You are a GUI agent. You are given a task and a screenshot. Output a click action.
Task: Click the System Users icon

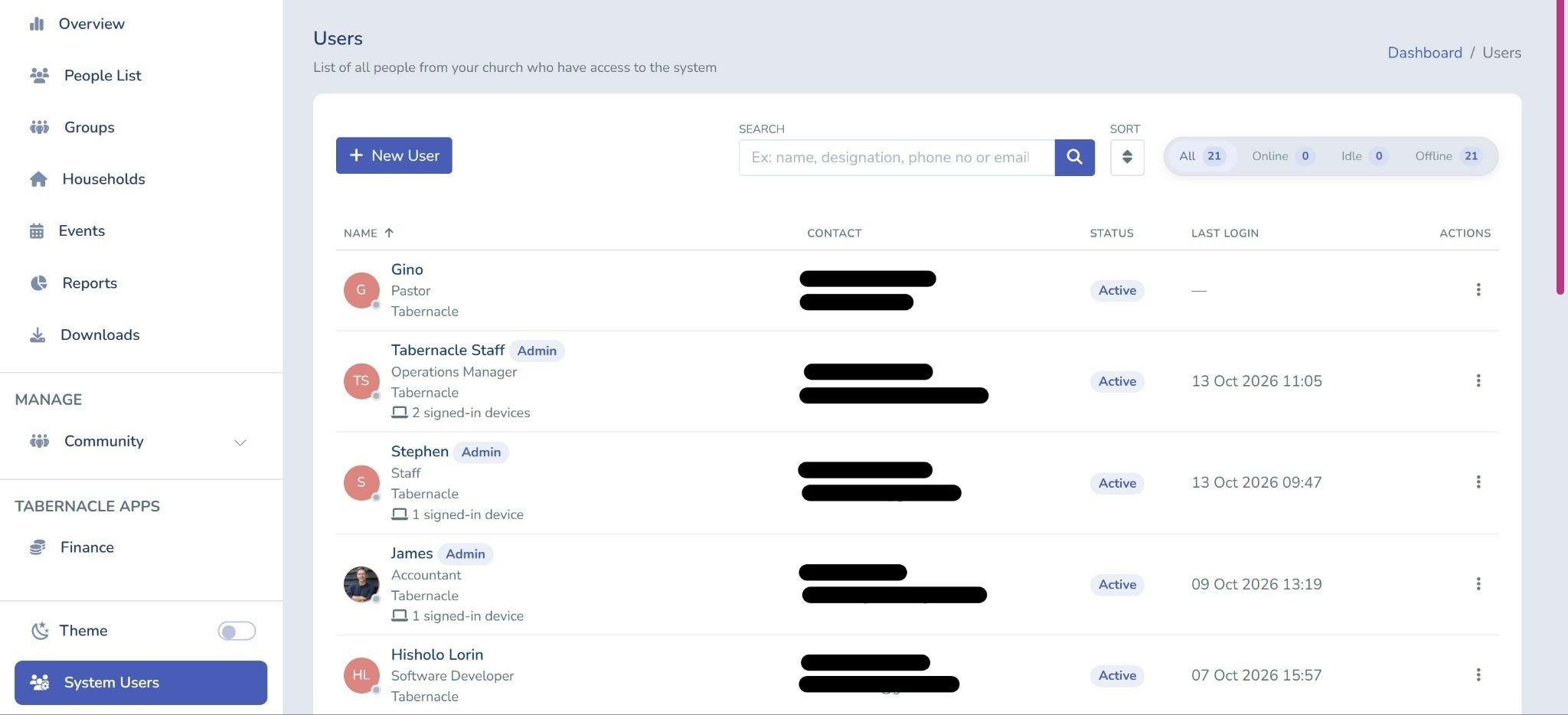(39, 682)
